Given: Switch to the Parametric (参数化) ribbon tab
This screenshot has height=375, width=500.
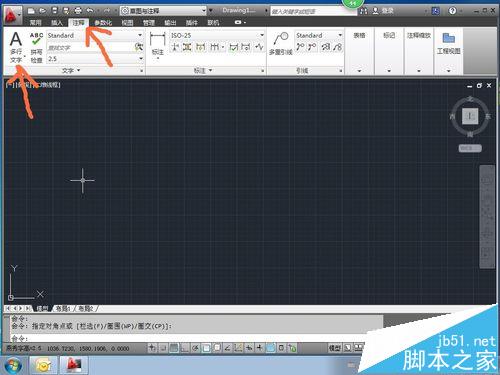Looking at the screenshot, I should [103, 23].
